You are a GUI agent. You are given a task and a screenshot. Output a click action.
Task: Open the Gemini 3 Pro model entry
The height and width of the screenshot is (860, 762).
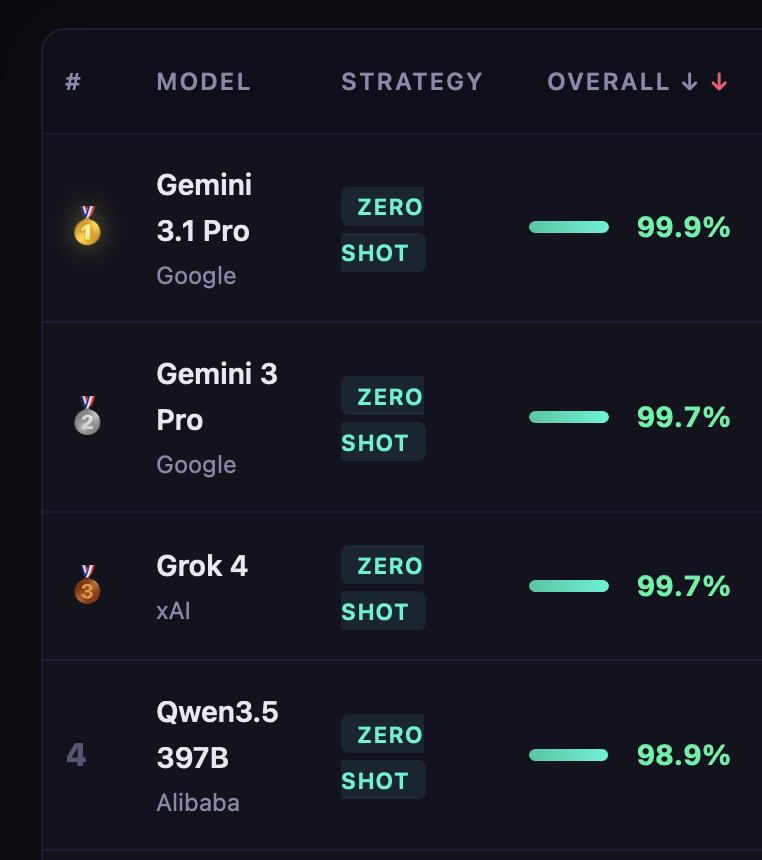tap(217, 397)
